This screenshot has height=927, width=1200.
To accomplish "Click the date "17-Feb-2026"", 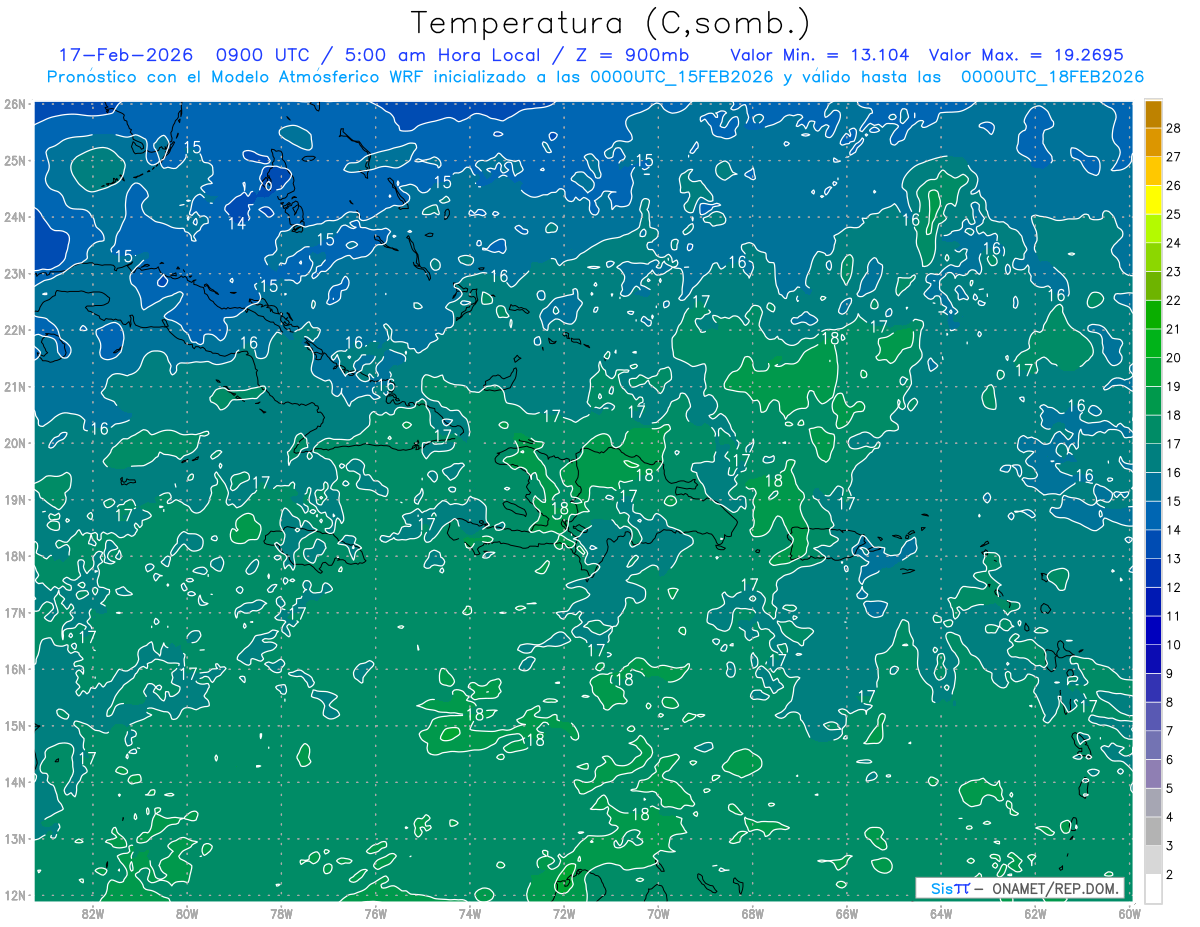I will point(126,55).
